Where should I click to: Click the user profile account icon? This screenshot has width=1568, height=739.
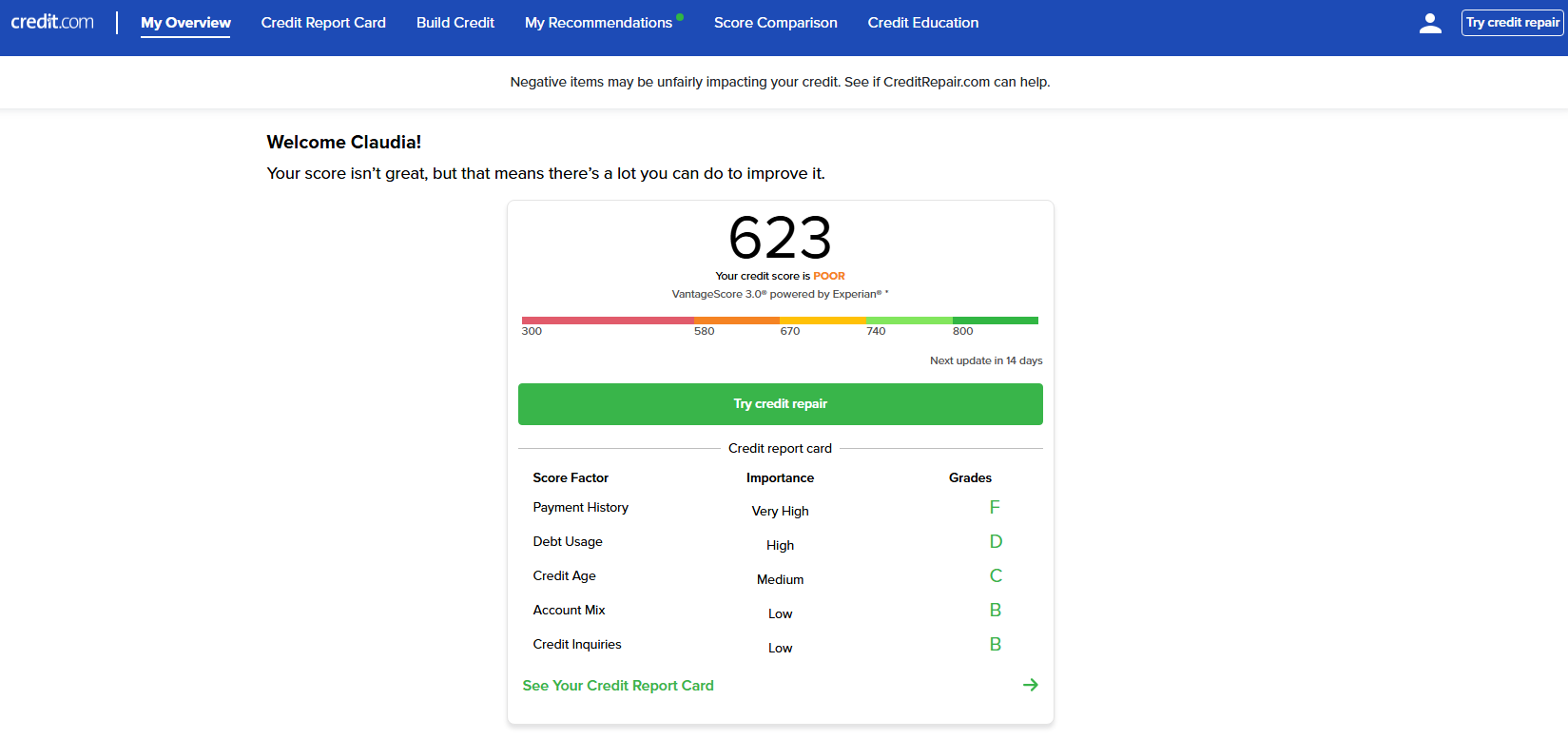1429,24
